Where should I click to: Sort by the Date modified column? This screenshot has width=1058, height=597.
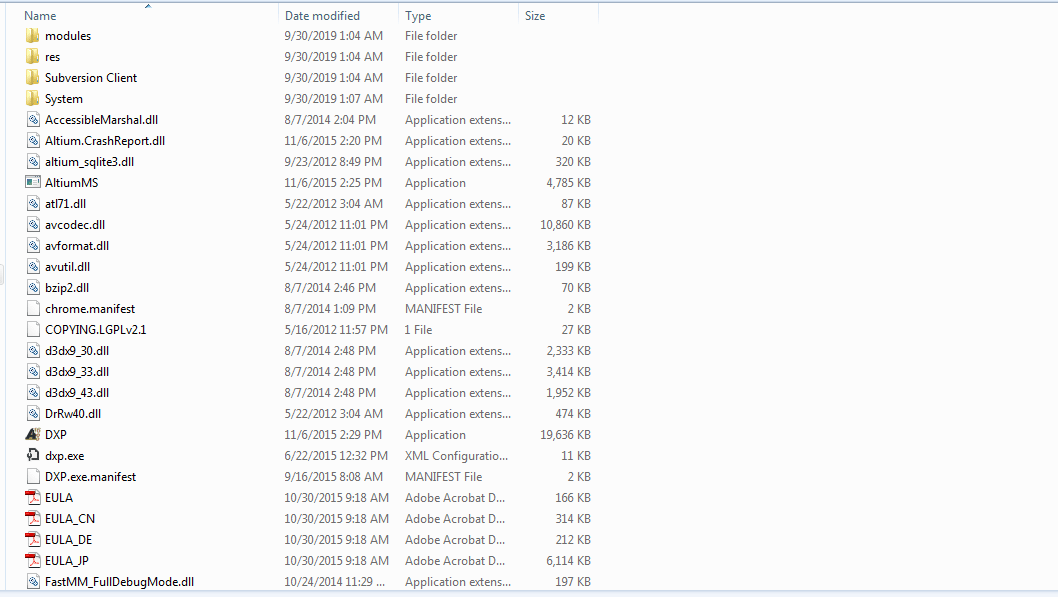[x=322, y=16]
